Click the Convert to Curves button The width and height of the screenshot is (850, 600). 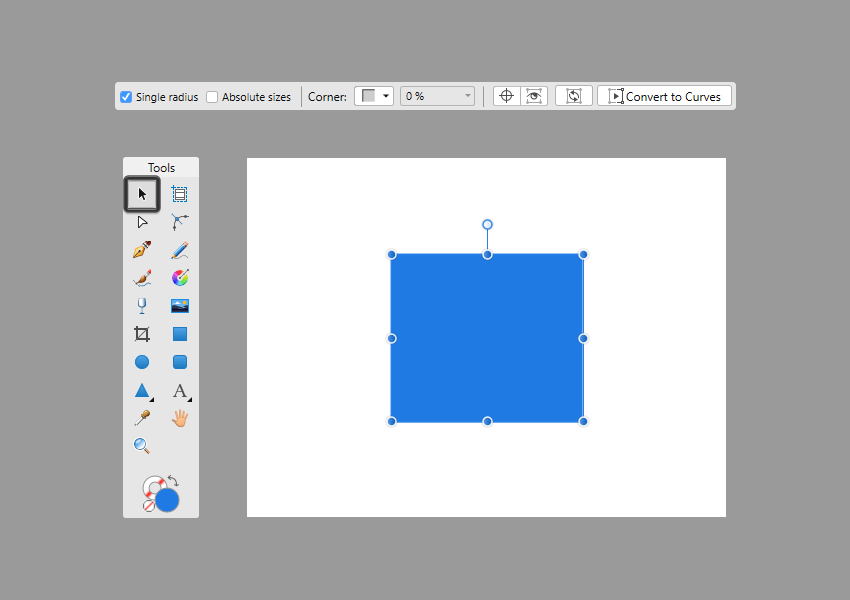tap(665, 96)
